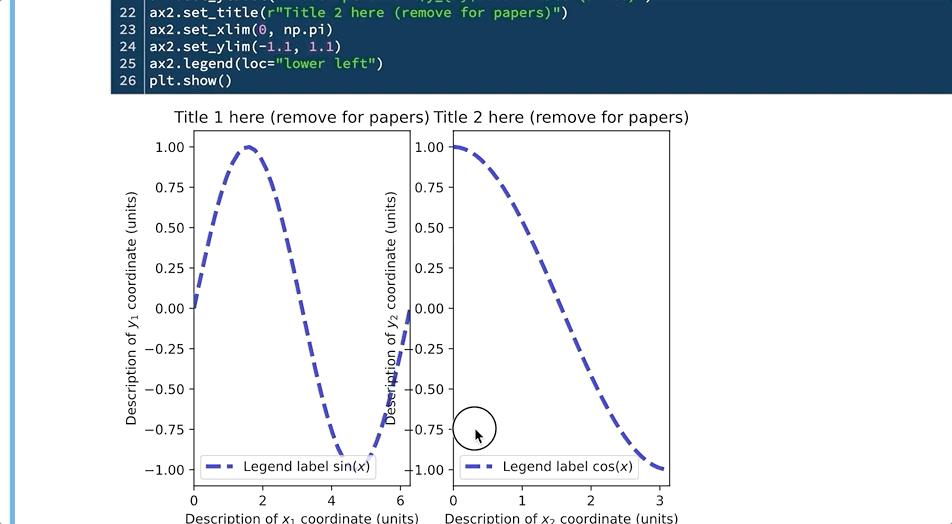Click the code line ax2.legend(loc="lower left")
This screenshot has height=524, width=952.
pos(266,64)
